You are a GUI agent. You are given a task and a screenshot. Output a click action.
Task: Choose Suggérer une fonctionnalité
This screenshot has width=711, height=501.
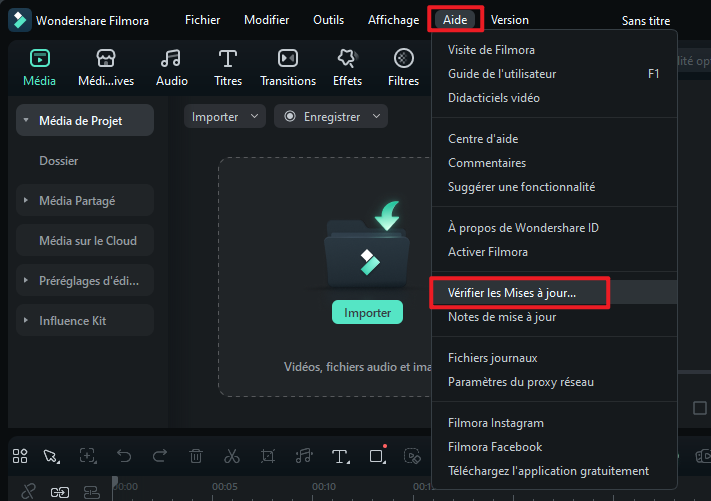click(x=554, y=187)
